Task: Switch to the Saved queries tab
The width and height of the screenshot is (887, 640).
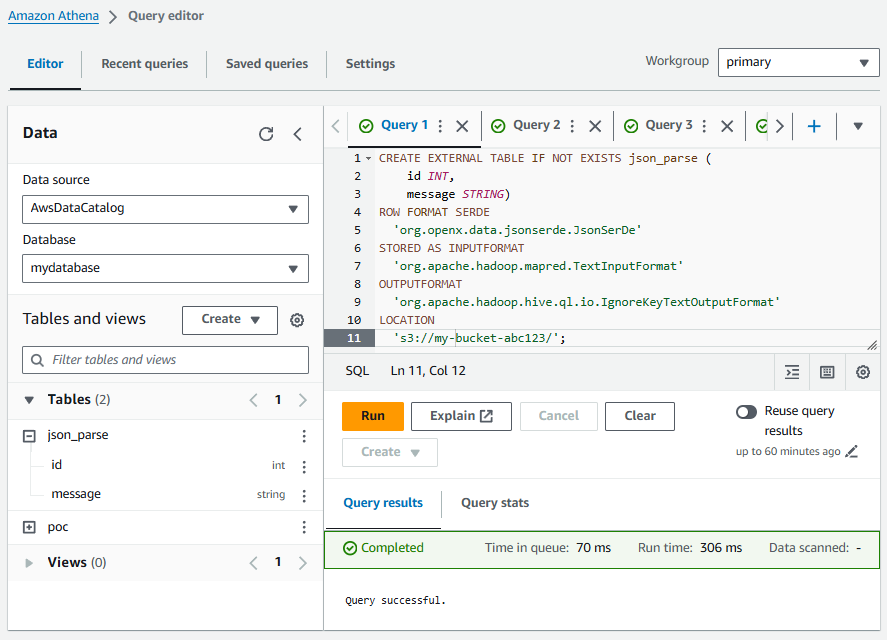Action: coord(267,64)
